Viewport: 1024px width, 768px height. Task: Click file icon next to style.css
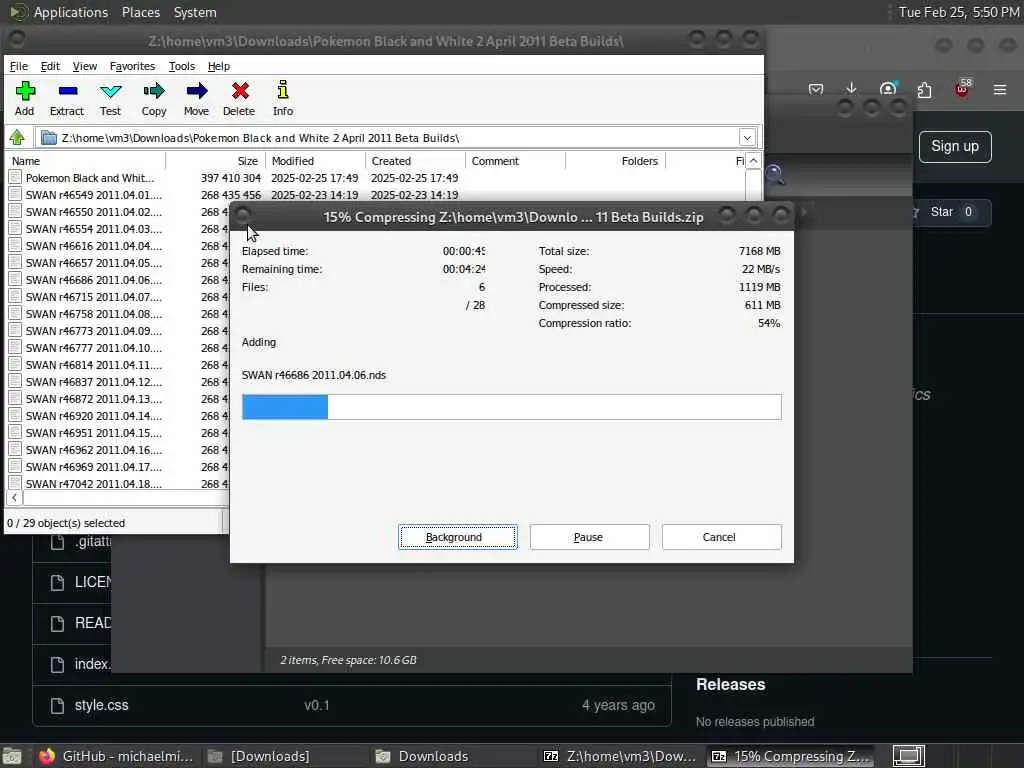(x=57, y=705)
